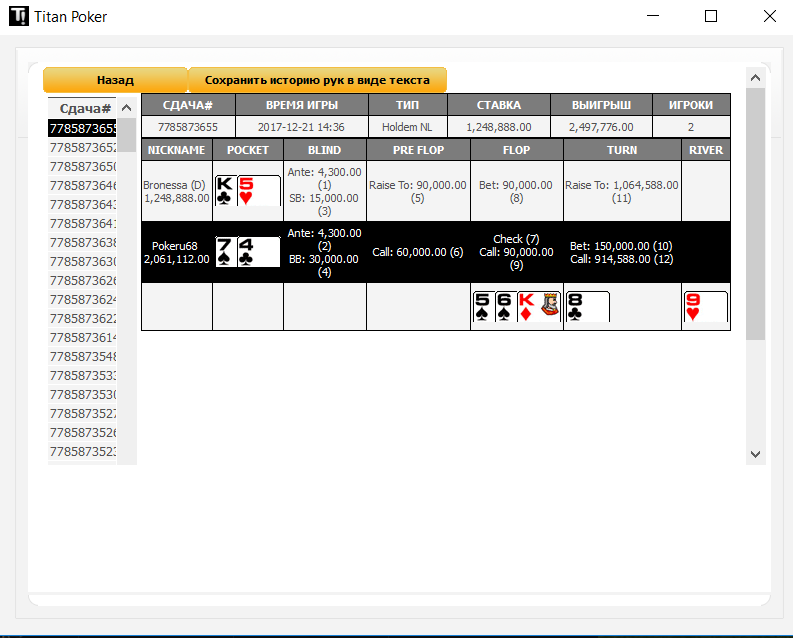Image resolution: width=793 pixels, height=638 pixels.
Task: Select hand 7785873646 in the list
Action: coord(82,186)
